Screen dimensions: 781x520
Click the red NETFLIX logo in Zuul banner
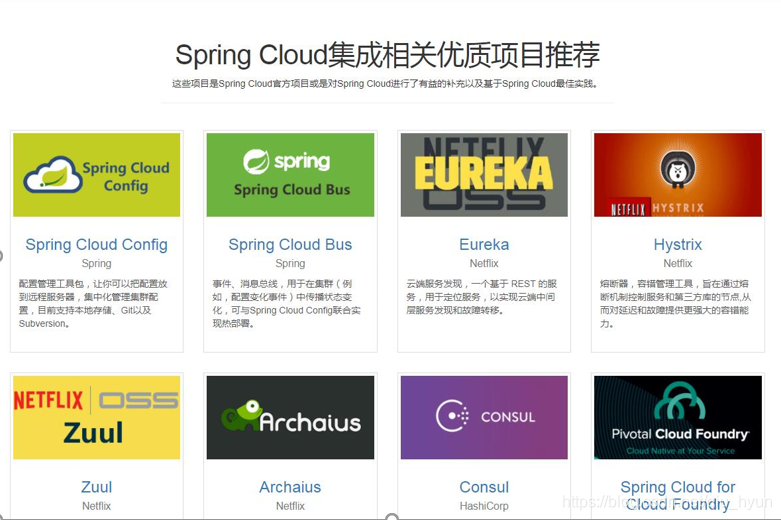(48, 400)
